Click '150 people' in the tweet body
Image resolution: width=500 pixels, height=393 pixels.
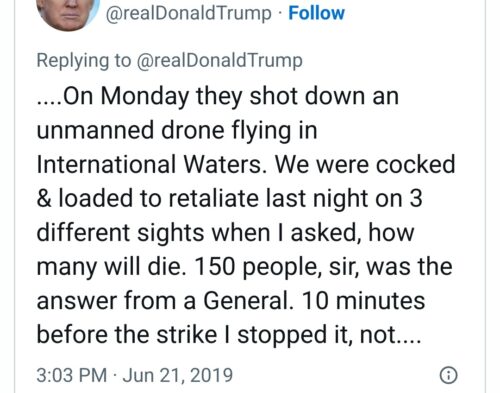pos(257,267)
